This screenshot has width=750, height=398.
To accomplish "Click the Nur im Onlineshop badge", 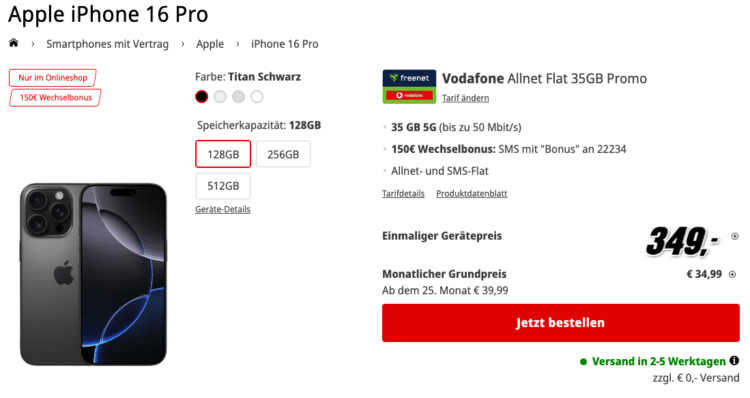I will pos(53,77).
